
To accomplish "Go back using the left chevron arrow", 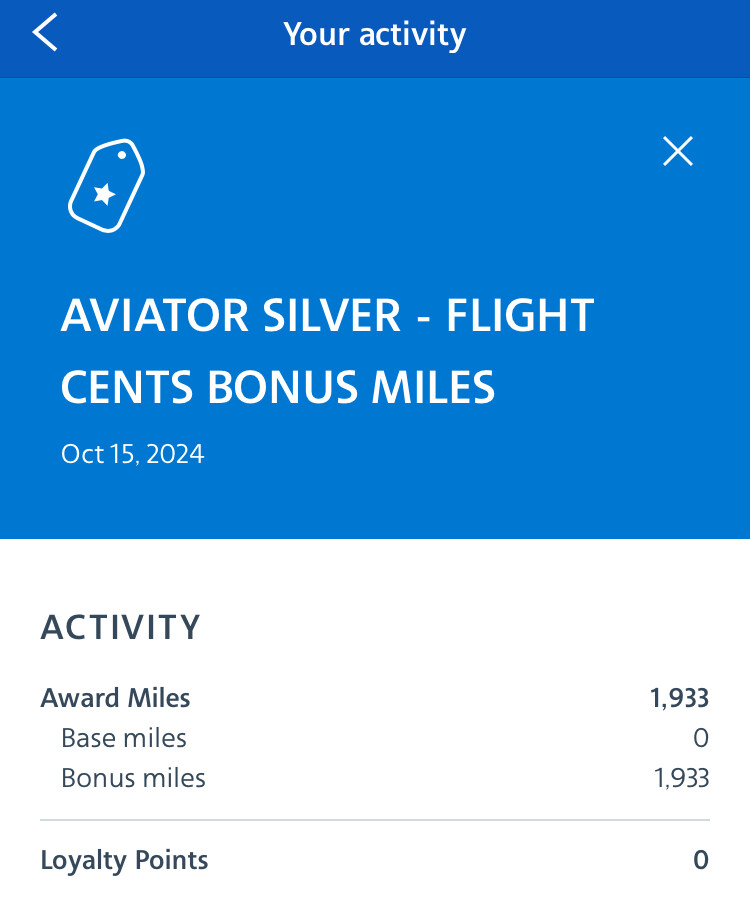I will click(x=45, y=32).
